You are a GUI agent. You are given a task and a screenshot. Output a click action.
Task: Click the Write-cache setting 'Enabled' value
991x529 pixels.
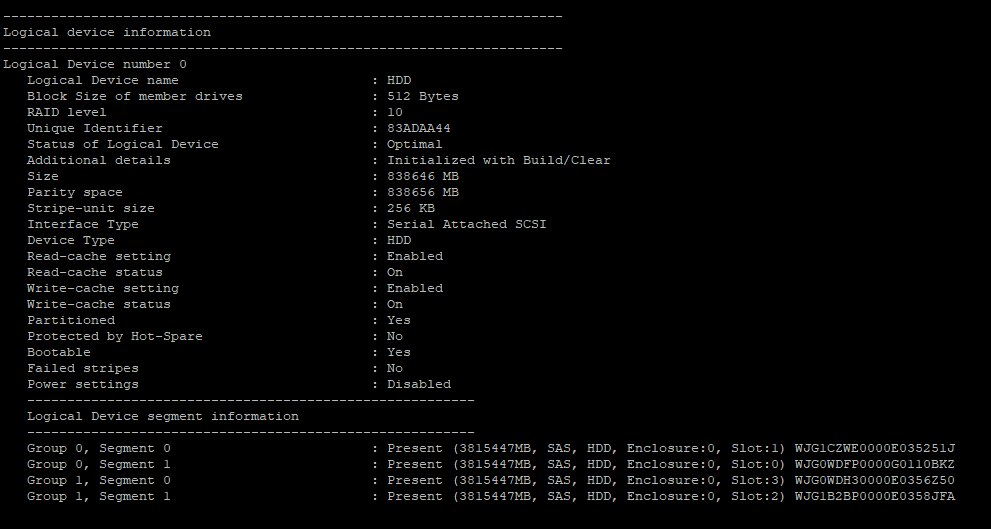tap(415, 288)
